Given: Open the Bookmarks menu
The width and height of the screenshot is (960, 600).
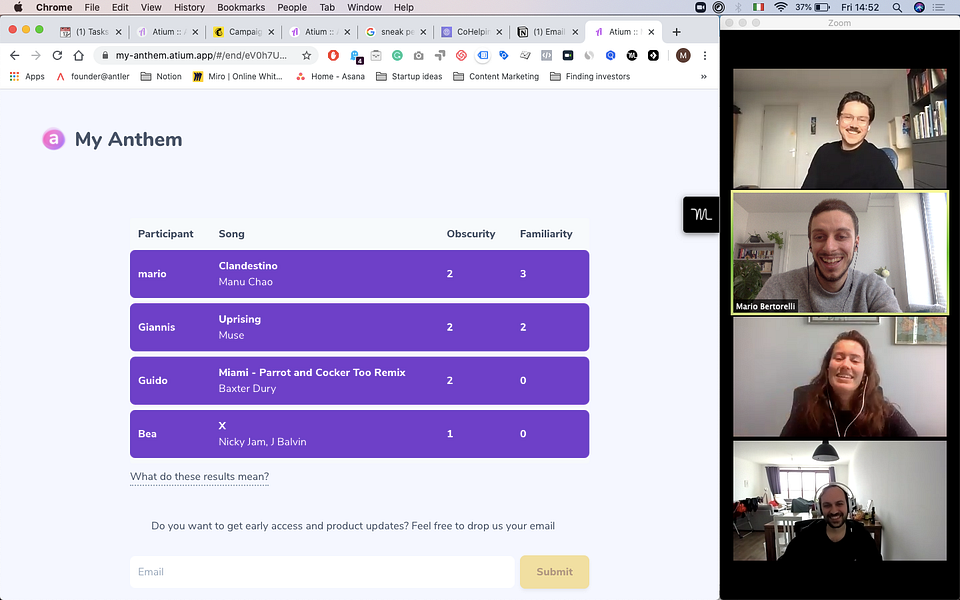Looking at the screenshot, I should click(x=241, y=7).
